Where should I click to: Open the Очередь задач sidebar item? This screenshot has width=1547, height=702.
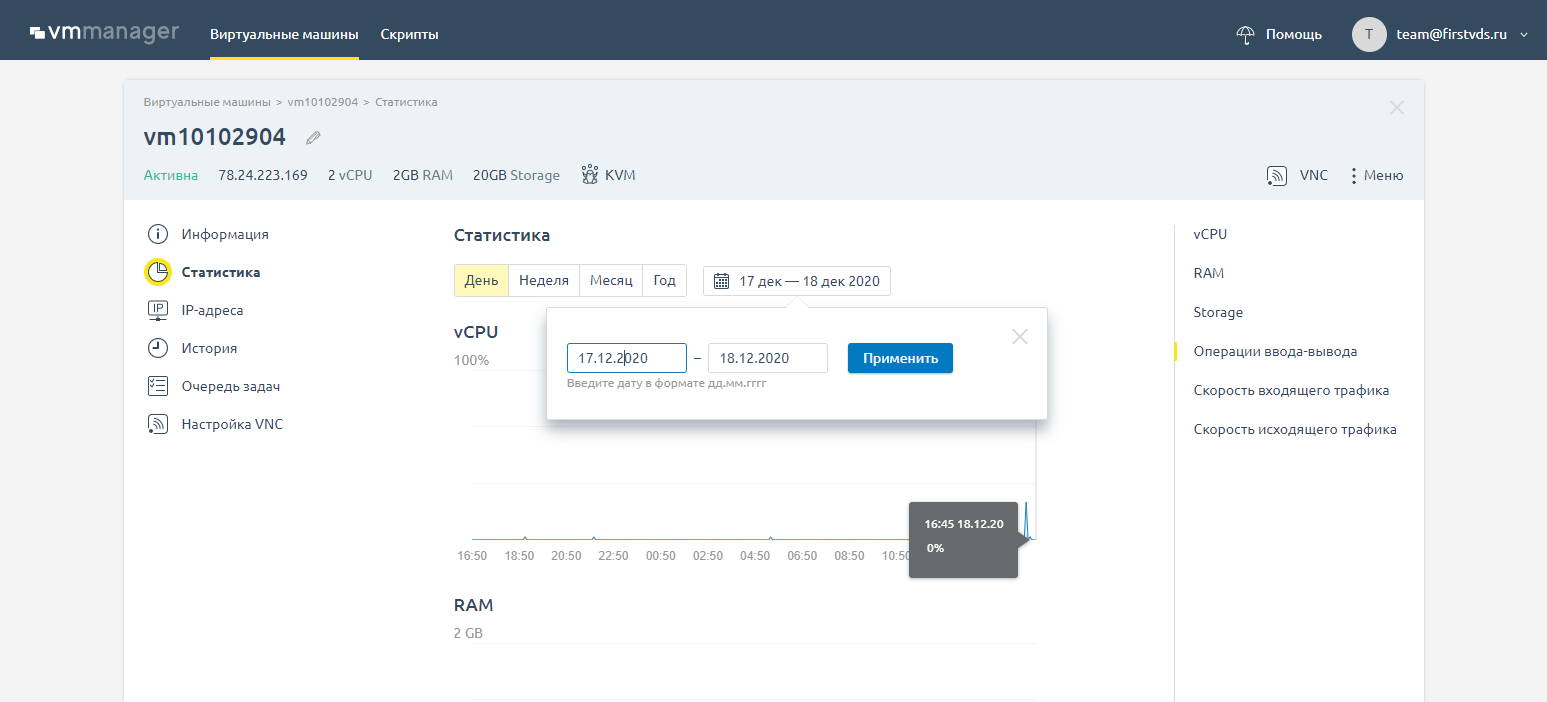pos(231,386)
